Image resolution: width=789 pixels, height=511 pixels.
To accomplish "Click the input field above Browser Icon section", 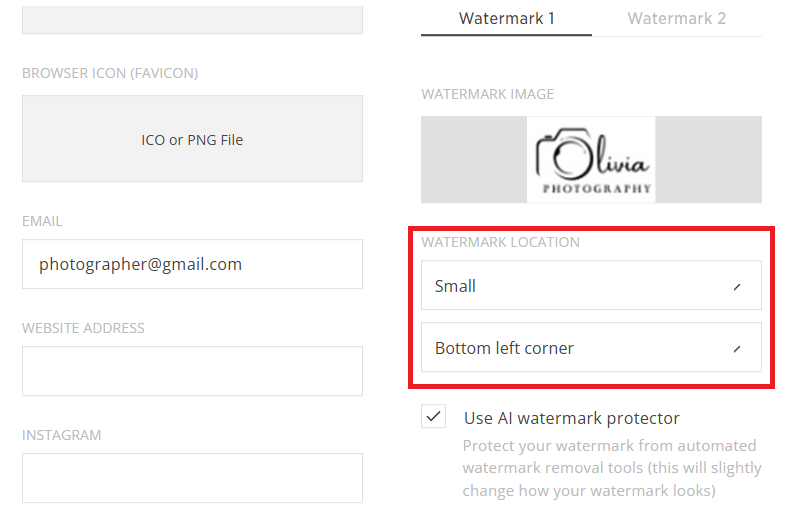I will (x=192, y=20).
